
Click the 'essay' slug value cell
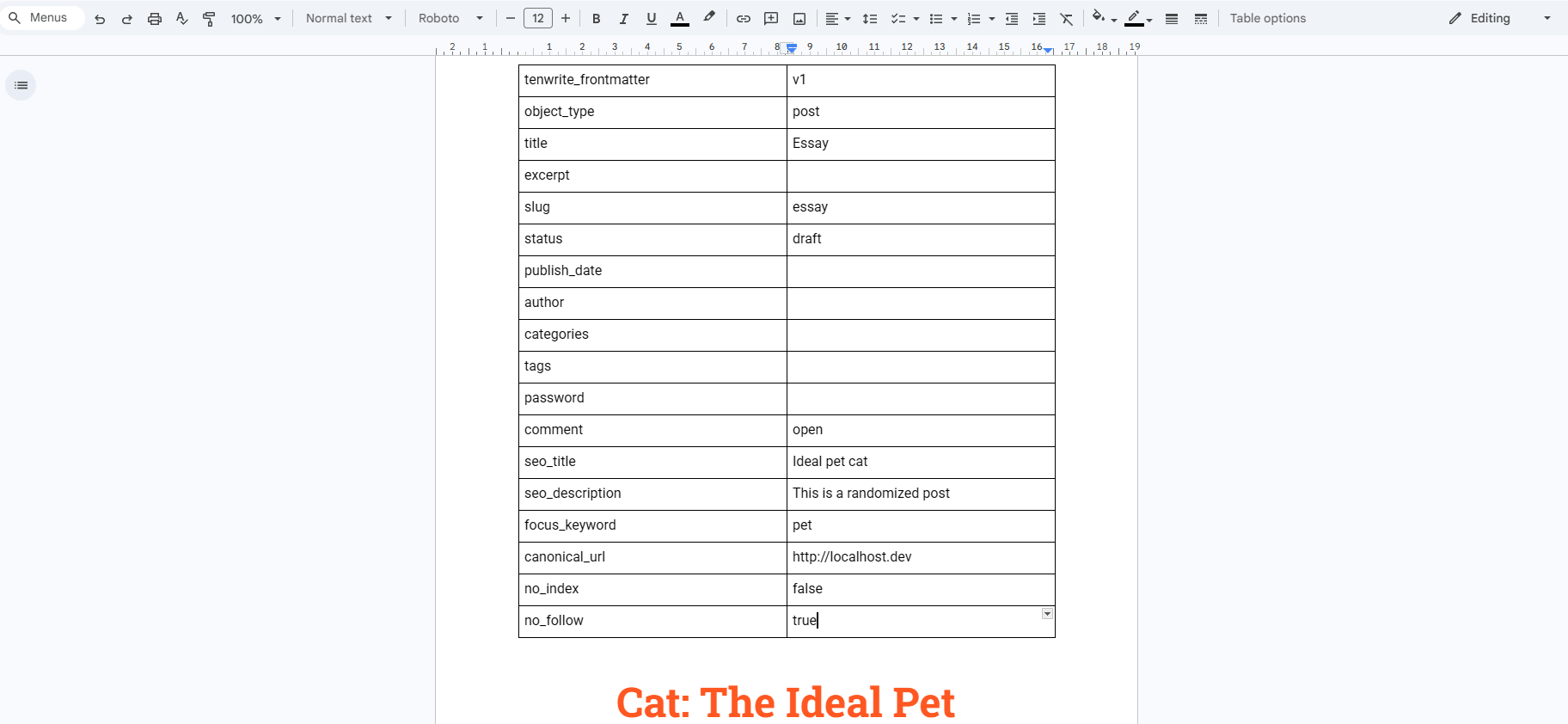tap(921, 207)
